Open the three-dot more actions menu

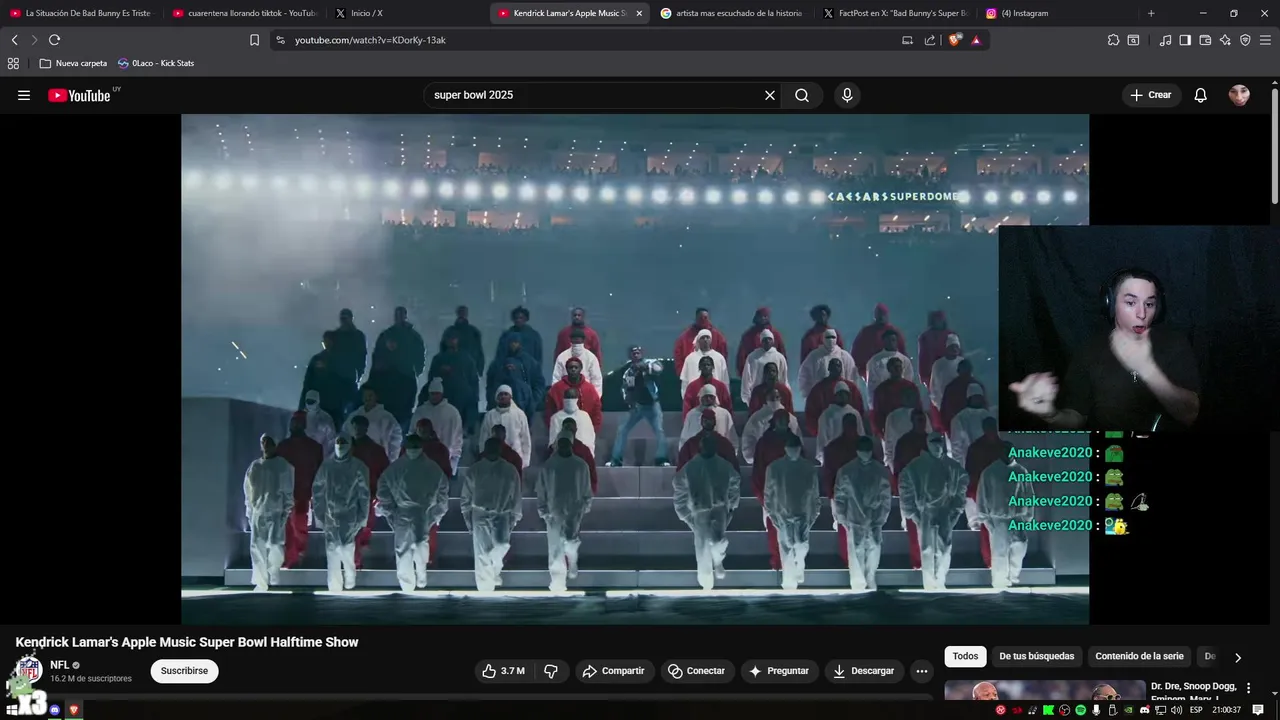[922, 671]
